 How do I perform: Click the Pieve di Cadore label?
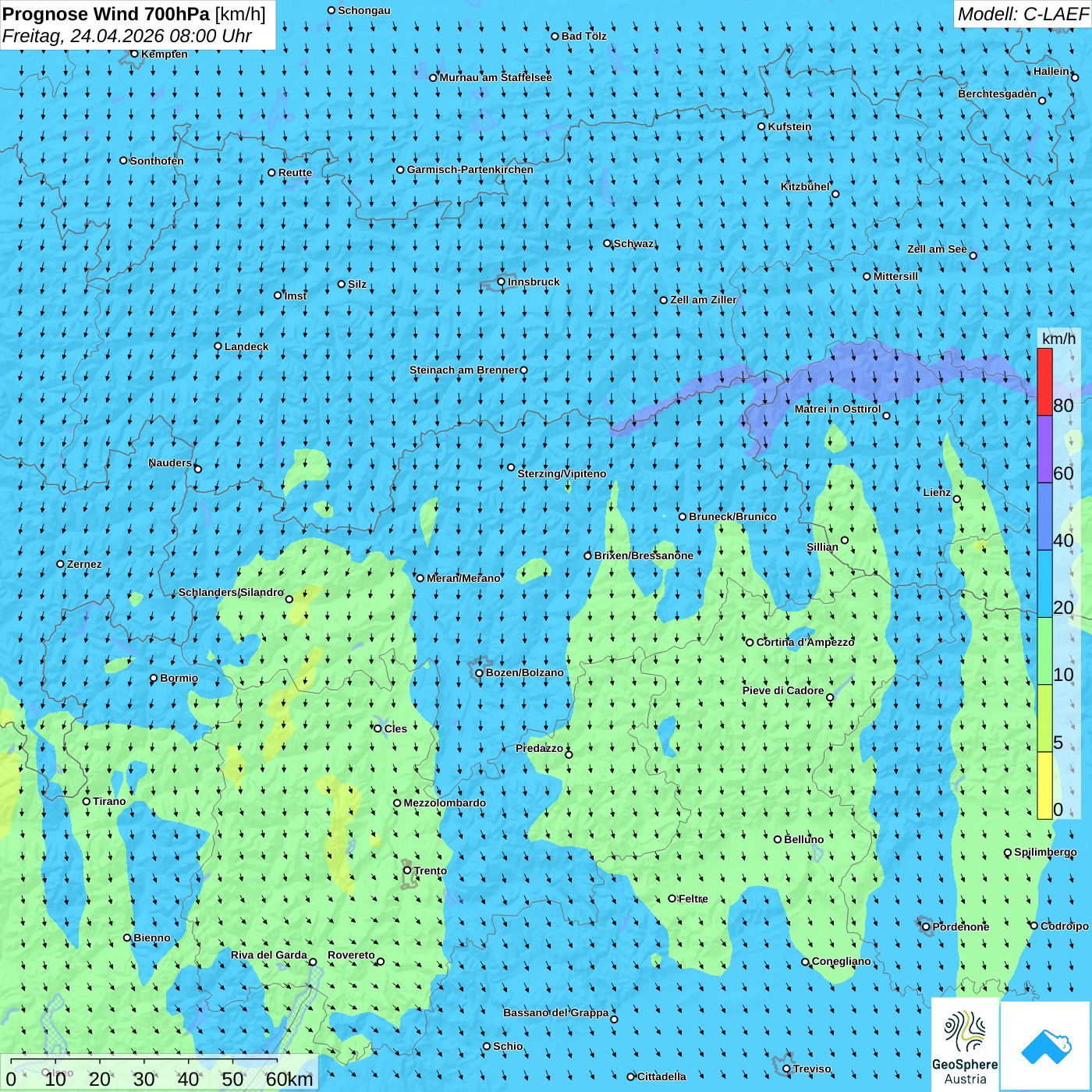pyautogui.click(x=783, y=690)
